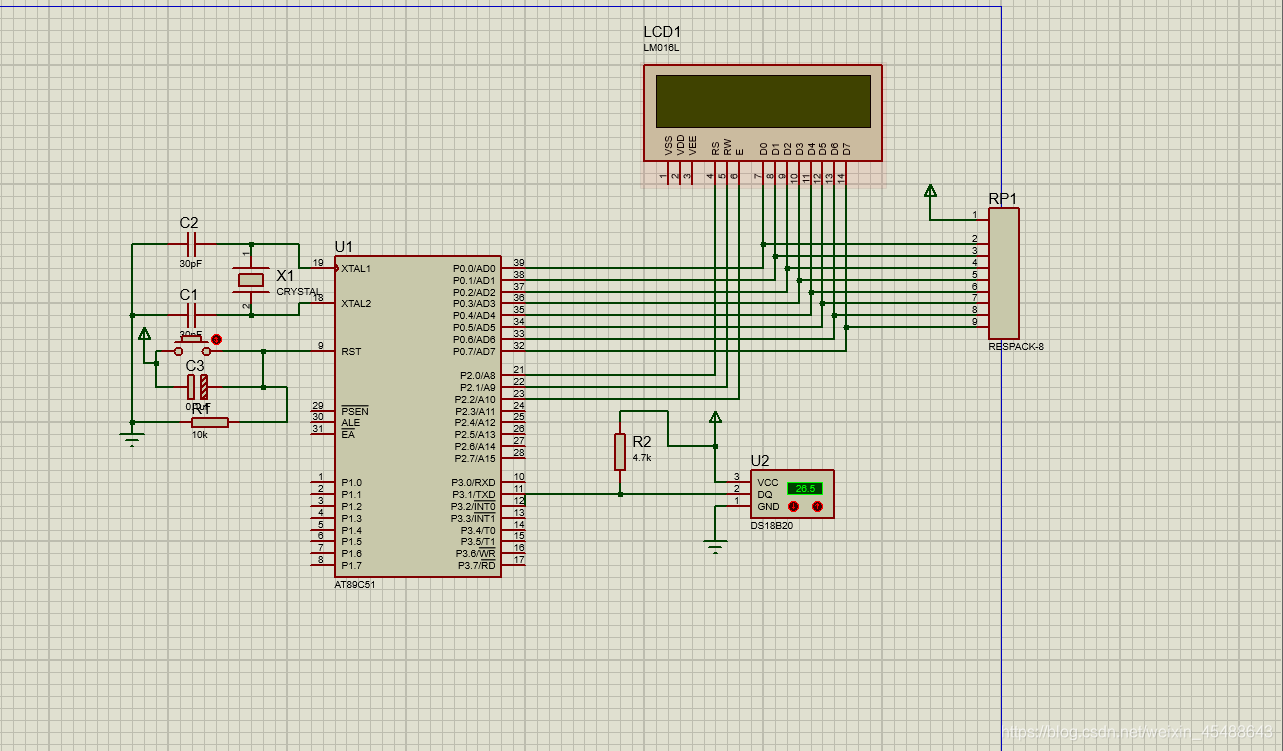Click the VCC pin label on DS18B20
1283x751 pixels.
pos(768,482)
